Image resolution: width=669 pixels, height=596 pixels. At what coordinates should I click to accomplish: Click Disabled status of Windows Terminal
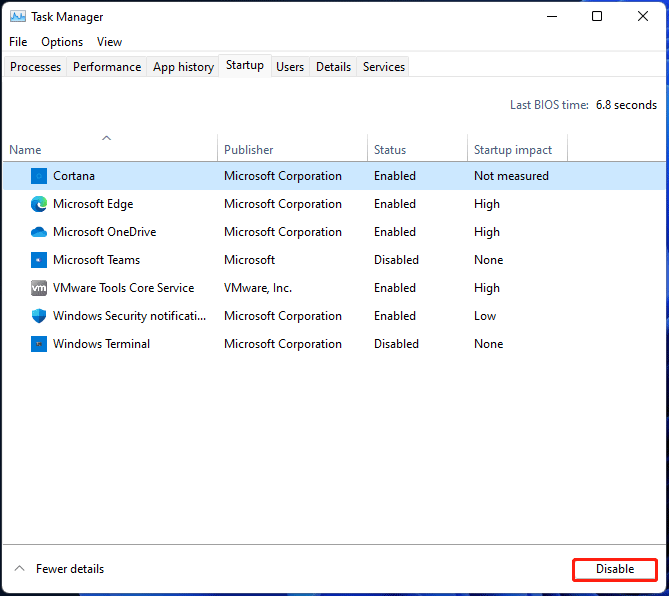pyautogui.click(x=396, y=344)
